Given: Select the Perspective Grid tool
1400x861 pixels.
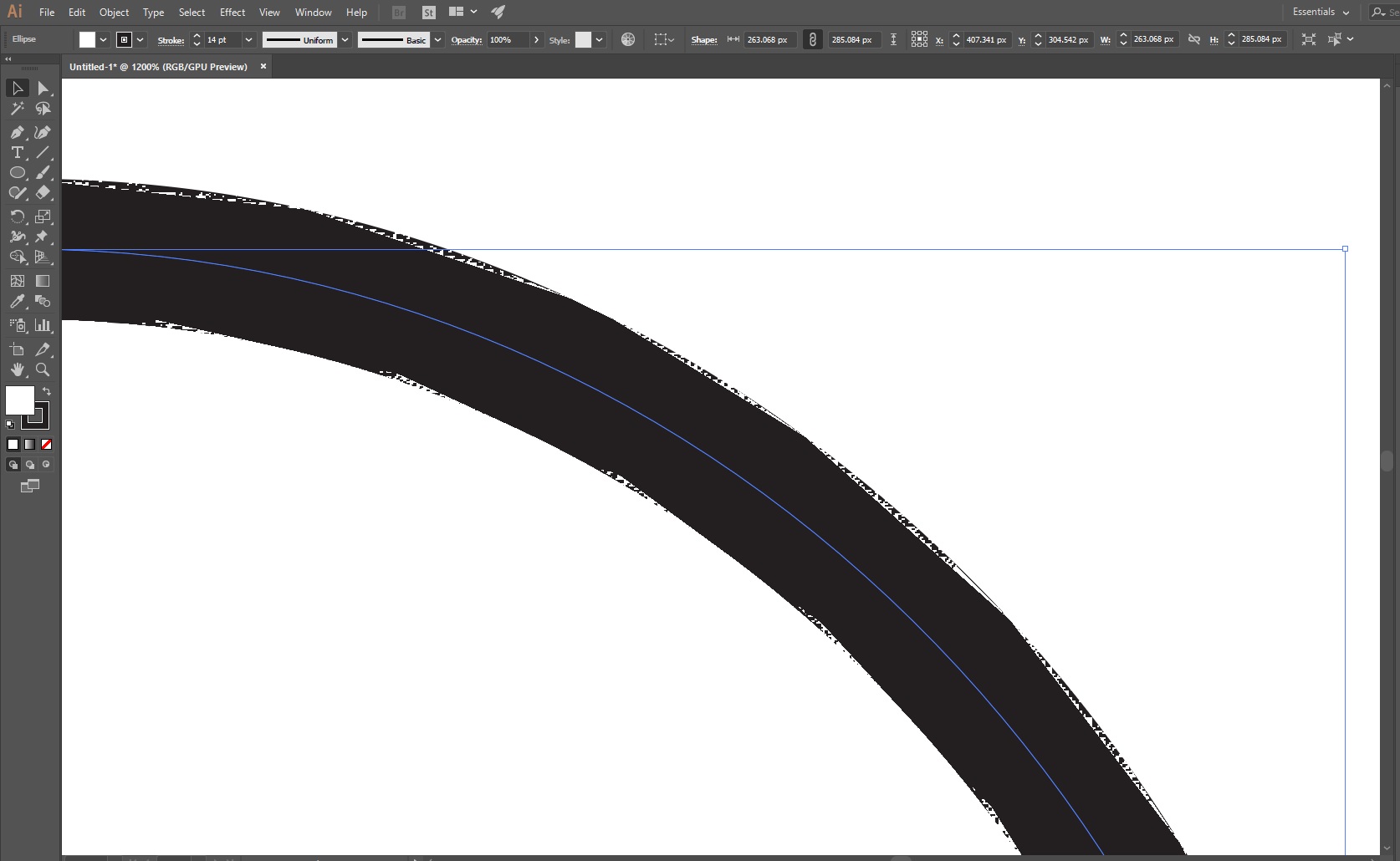Looking at the screenshot, I should coord(43,257).
